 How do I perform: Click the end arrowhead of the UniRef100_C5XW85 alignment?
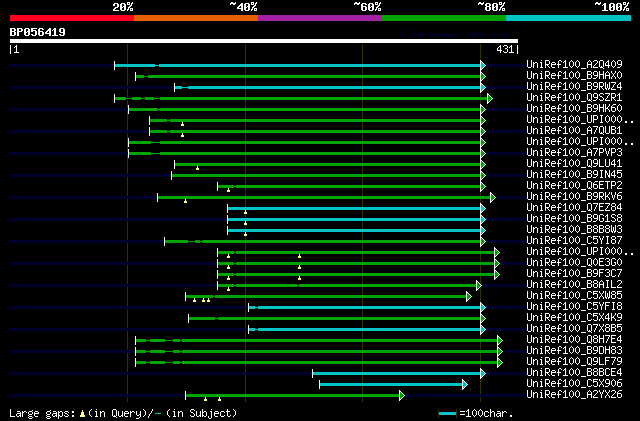469,297
